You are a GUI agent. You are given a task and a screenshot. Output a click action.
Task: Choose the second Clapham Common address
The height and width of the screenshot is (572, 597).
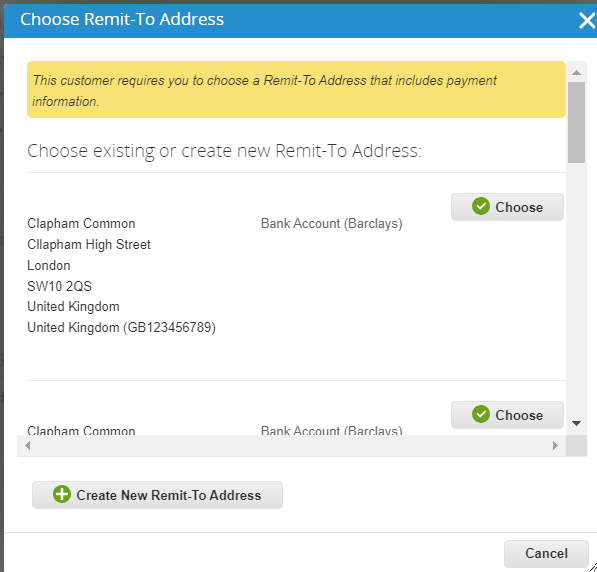(x=507, y=415)
